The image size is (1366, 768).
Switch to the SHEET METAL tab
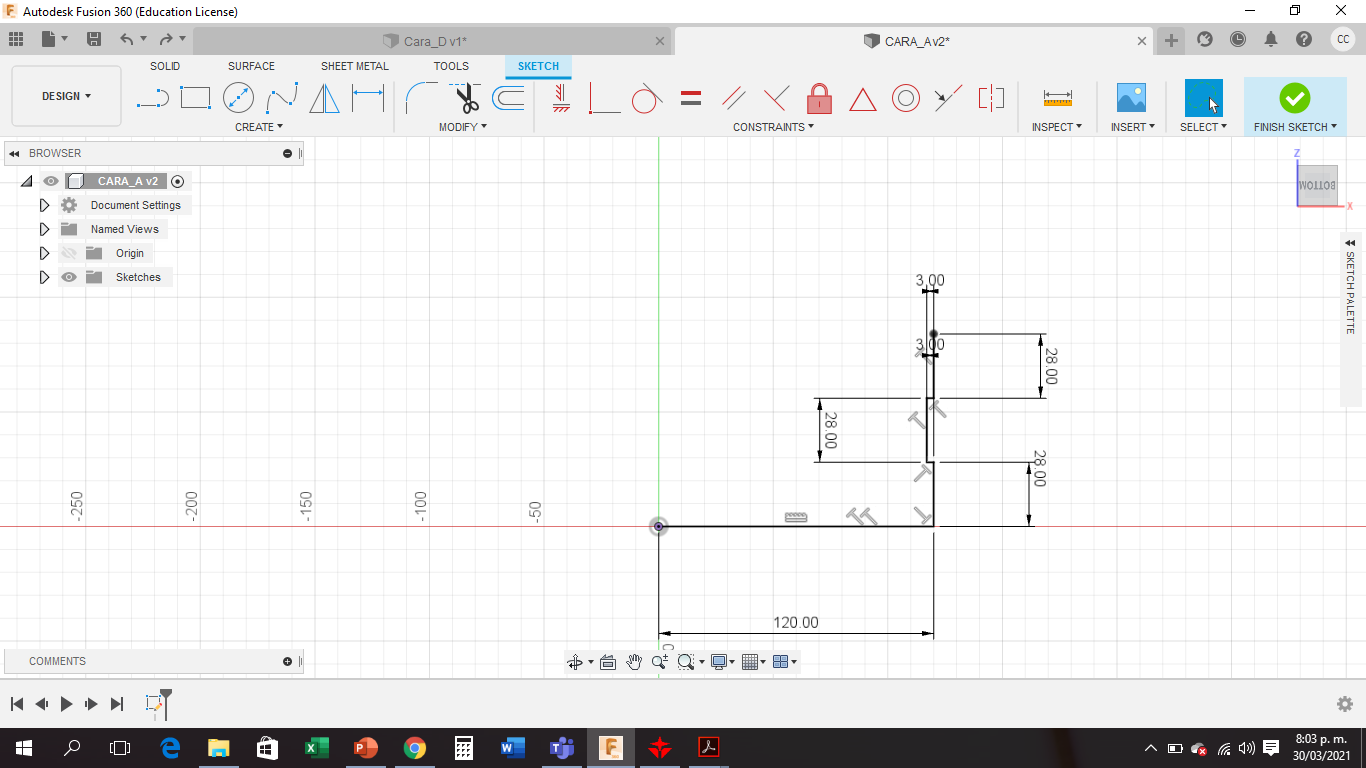point(355,66)
